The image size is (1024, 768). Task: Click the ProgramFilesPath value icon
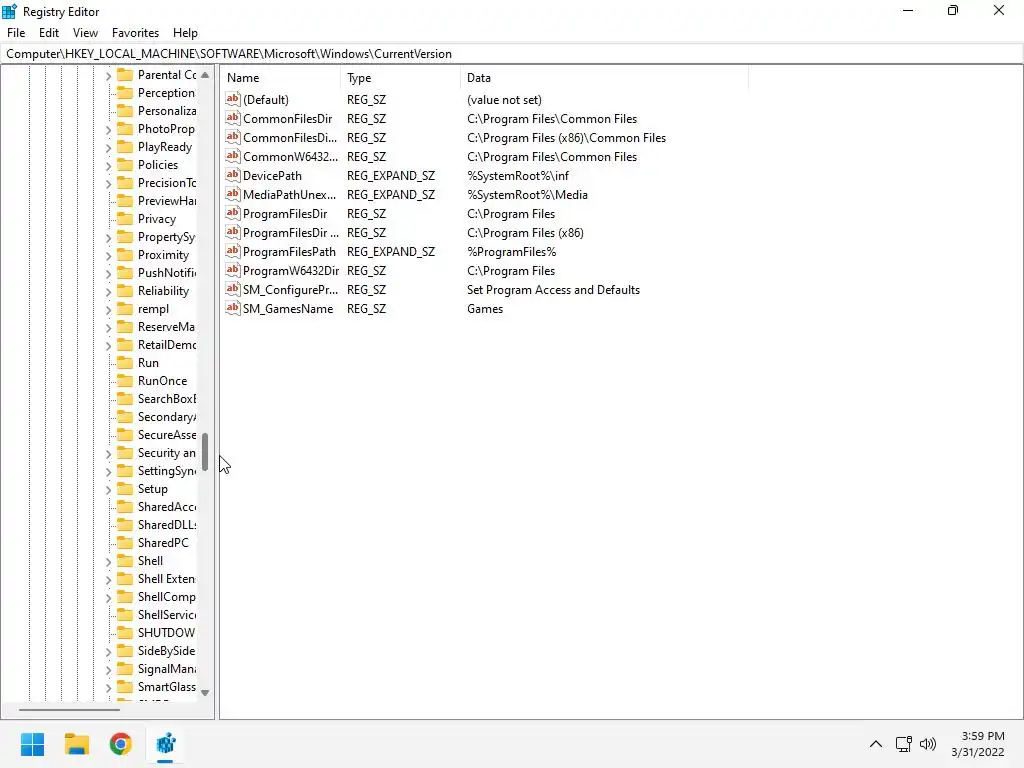[x=232, y=251]
